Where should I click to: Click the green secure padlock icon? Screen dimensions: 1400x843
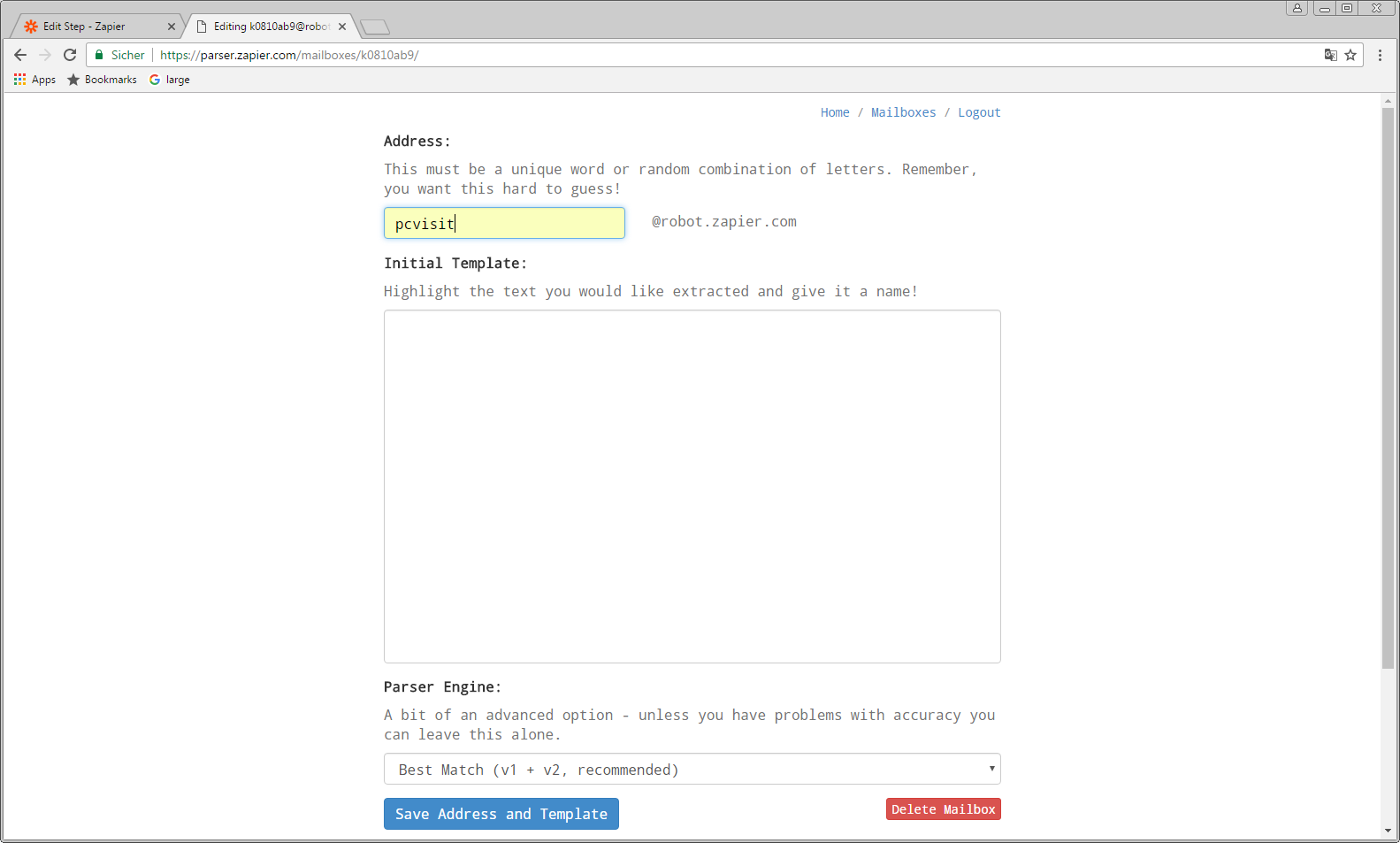tap(99, 55)
